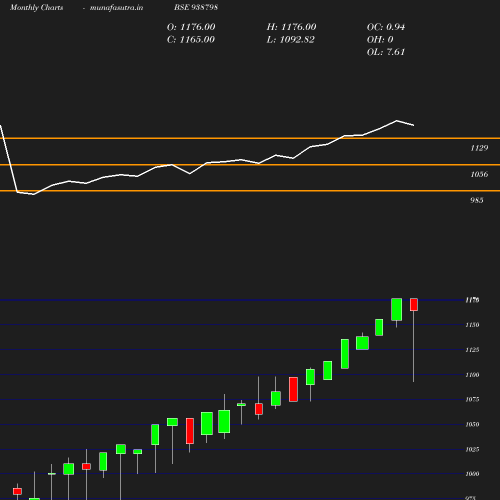Click the highest label on candlestick price axis
Screen dimensions: 500x500
pos(472,300)
